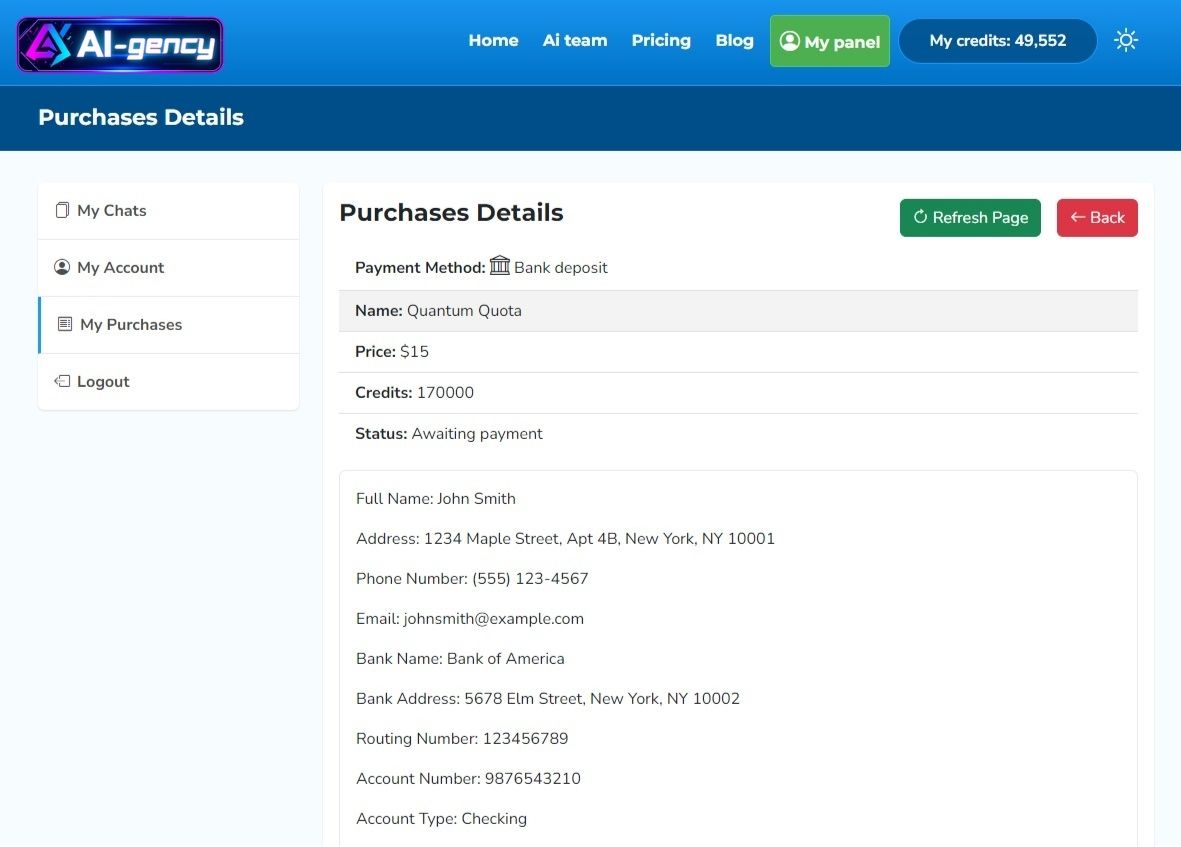Click the My Chats sidebar icon

[62, 210]
